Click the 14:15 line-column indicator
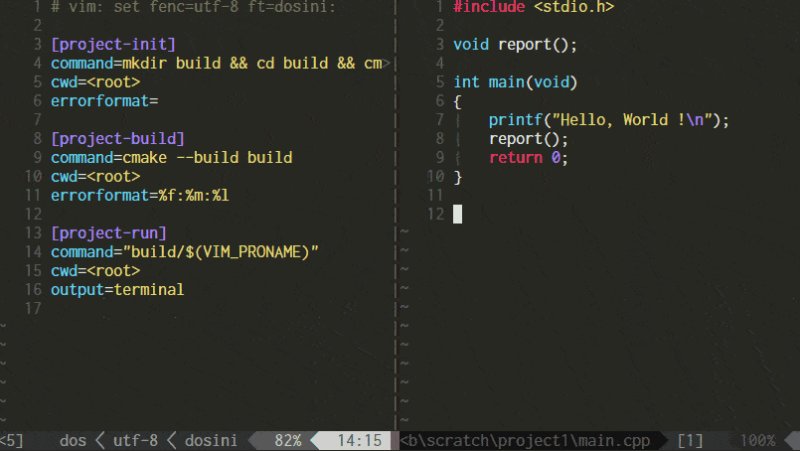 359,440
